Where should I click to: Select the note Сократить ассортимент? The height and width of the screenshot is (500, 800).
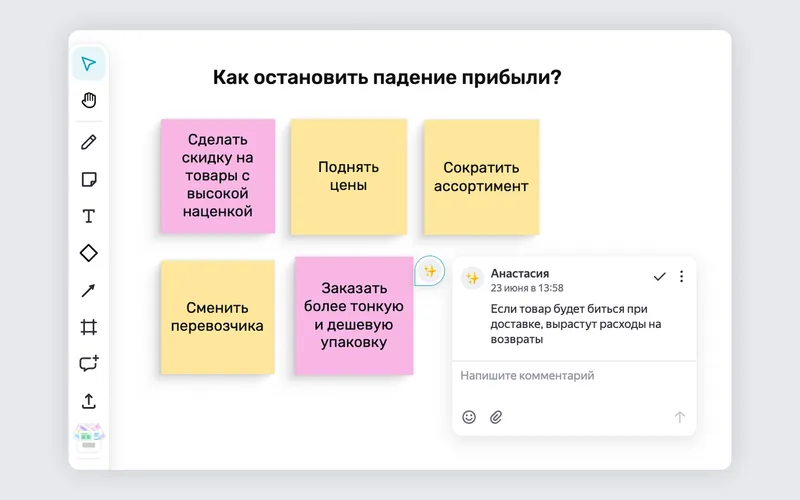click(481, 177)
